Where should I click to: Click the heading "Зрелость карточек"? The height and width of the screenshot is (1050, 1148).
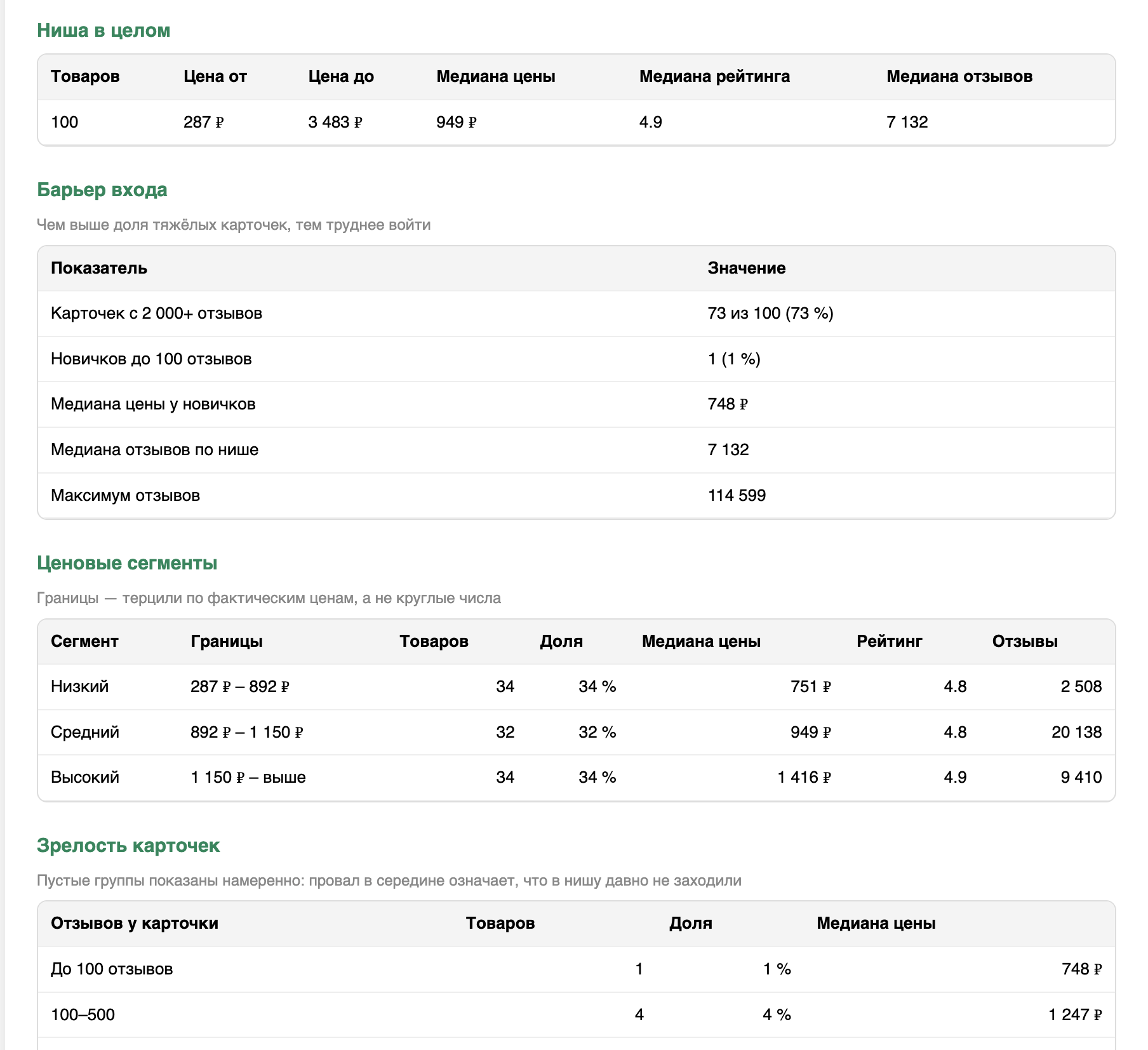coord(128,846)
